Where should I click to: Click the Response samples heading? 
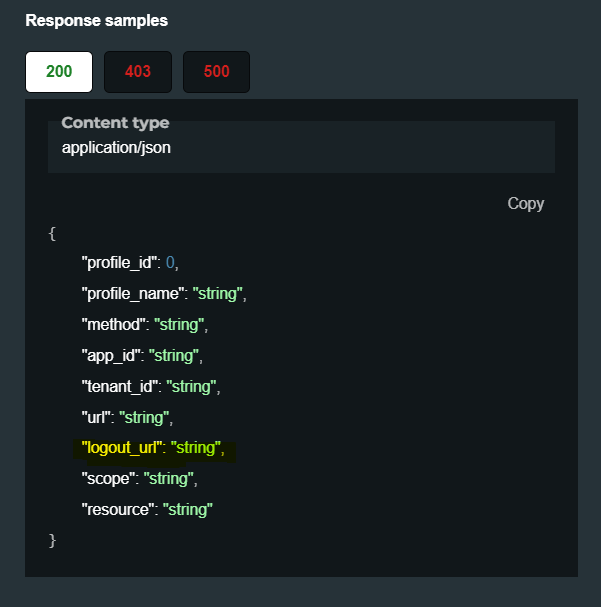coord(96,20)
